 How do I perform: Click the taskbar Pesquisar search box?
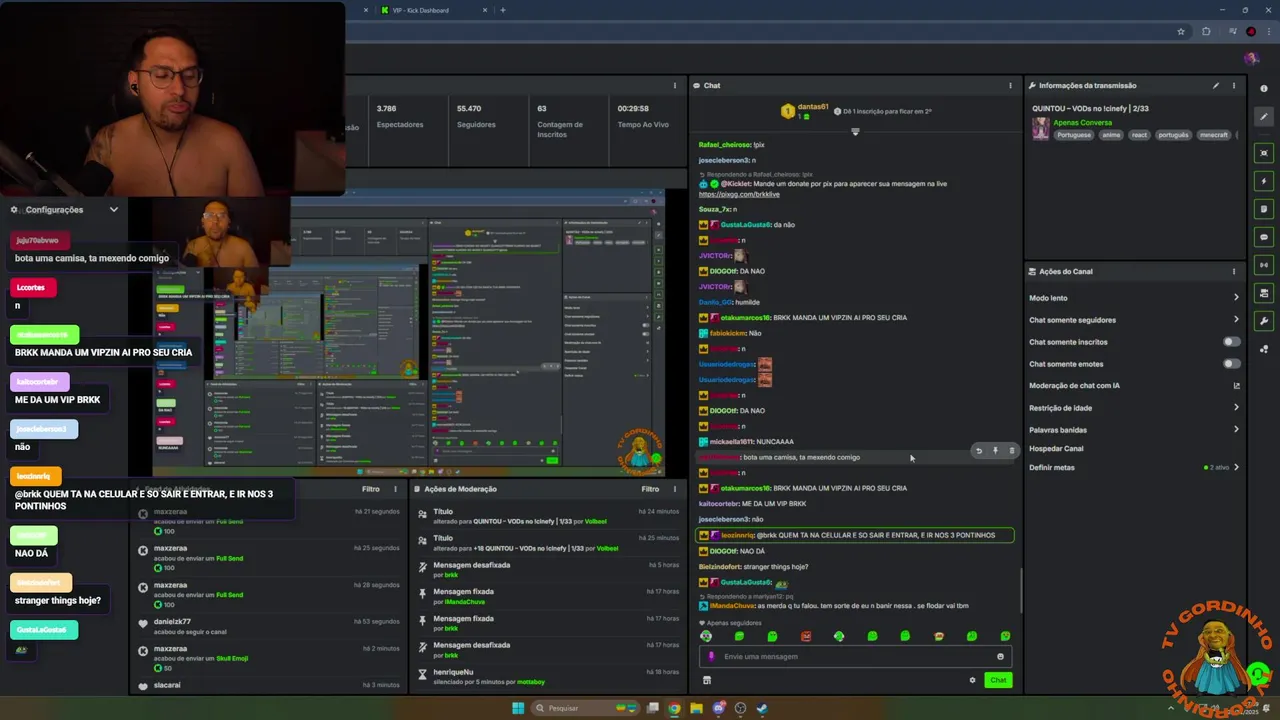coord(584,708)
